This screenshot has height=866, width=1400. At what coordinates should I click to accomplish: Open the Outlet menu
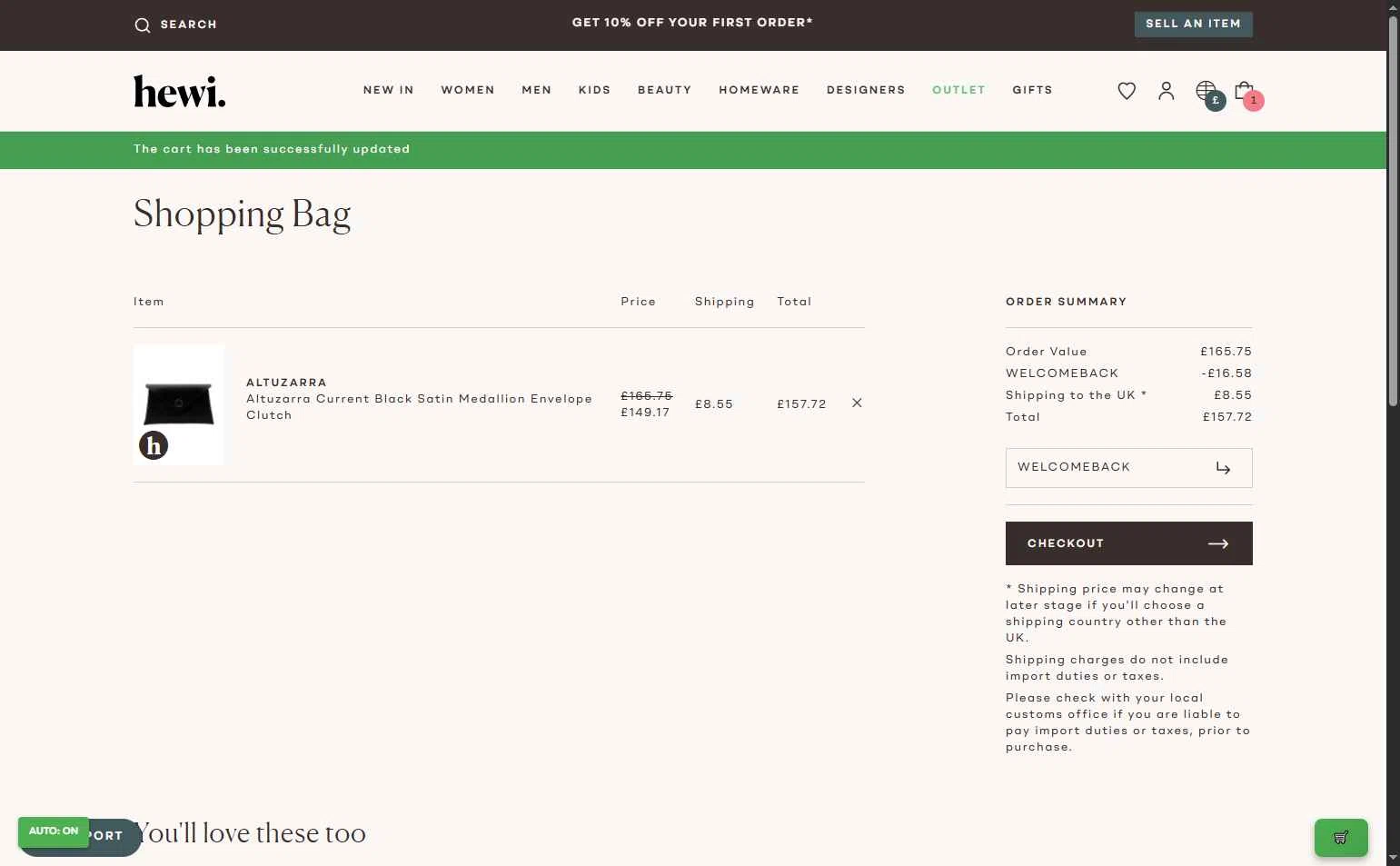(958, 90)
